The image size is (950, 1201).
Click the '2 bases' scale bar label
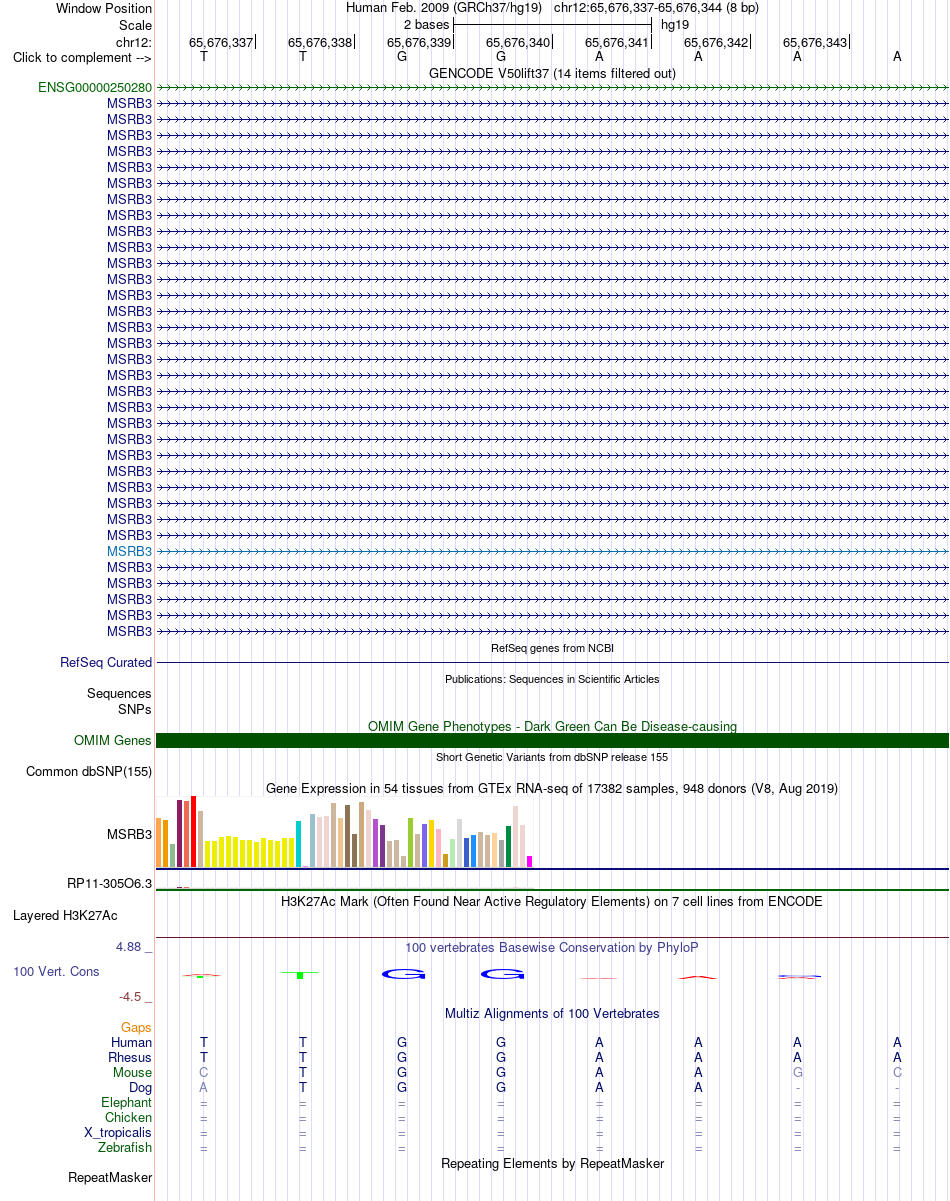click(427, 24)
